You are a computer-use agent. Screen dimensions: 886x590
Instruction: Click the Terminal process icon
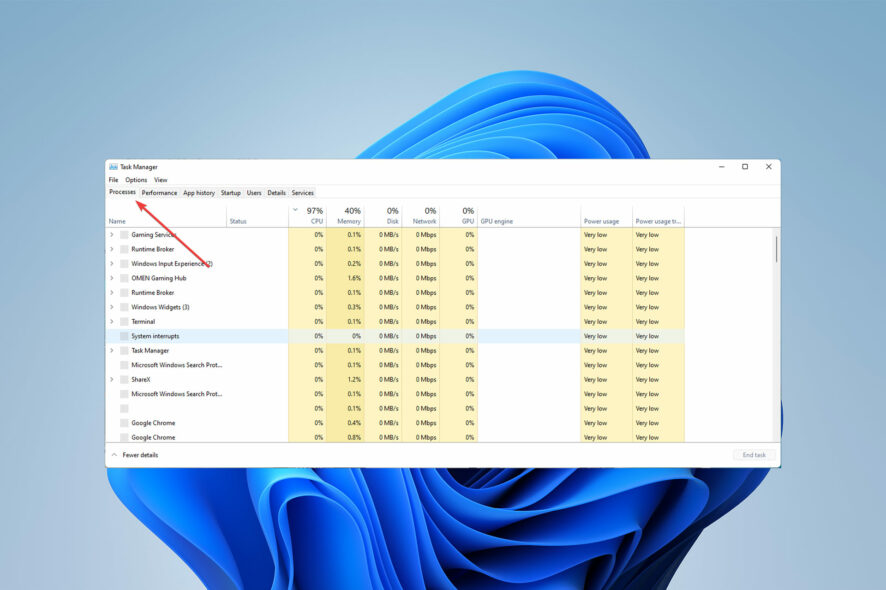pyautogui.click(x=124, y=322)
